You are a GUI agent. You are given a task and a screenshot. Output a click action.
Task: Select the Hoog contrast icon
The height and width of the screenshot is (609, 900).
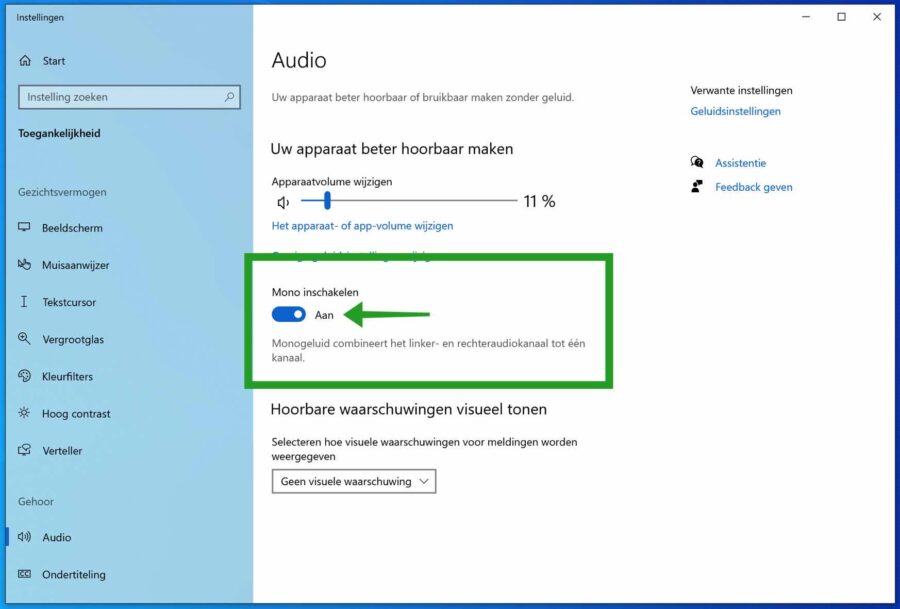(24, 413)
